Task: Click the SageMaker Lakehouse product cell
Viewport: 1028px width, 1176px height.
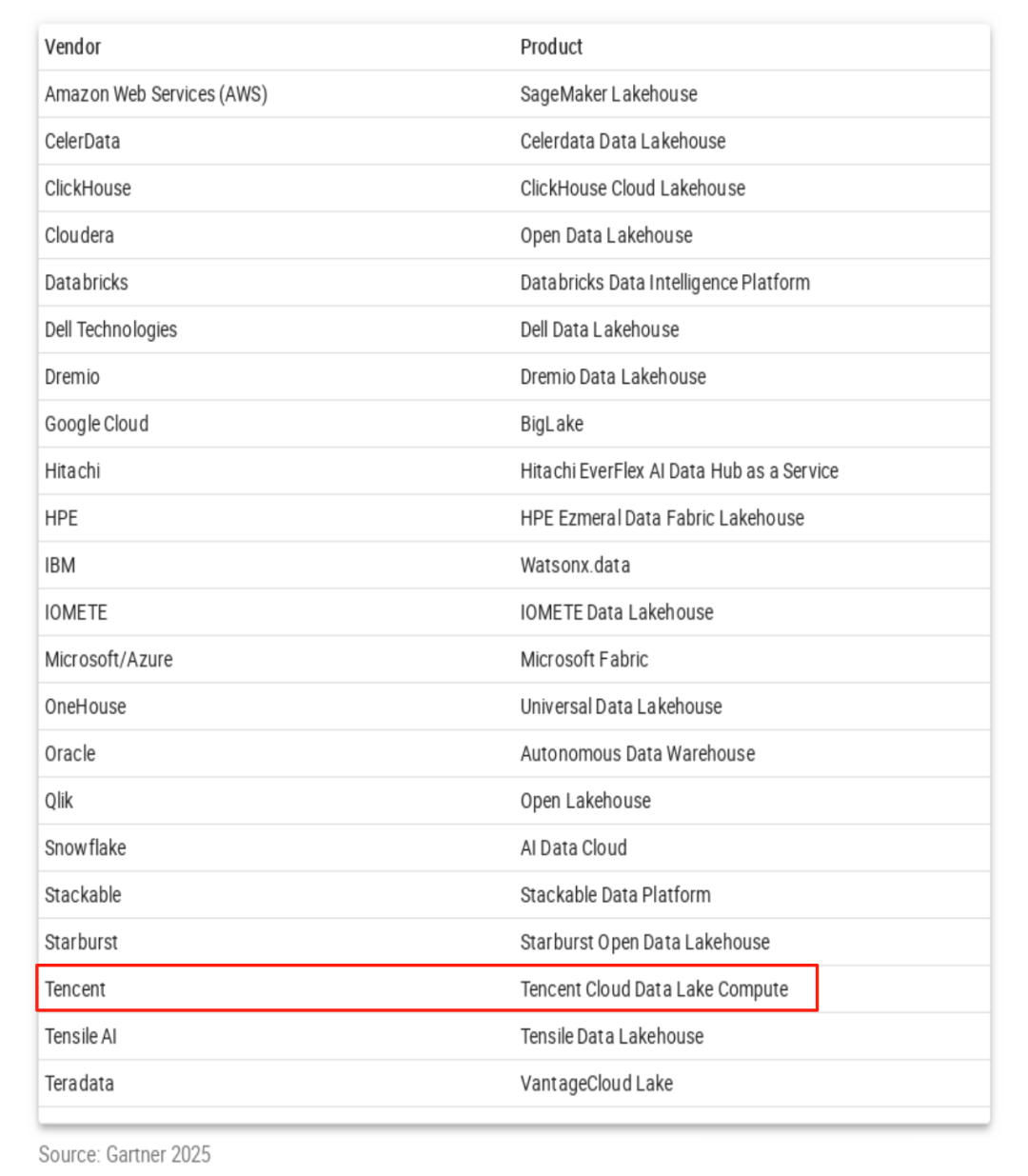Action: pyautogui.click(x=608, y=94)
